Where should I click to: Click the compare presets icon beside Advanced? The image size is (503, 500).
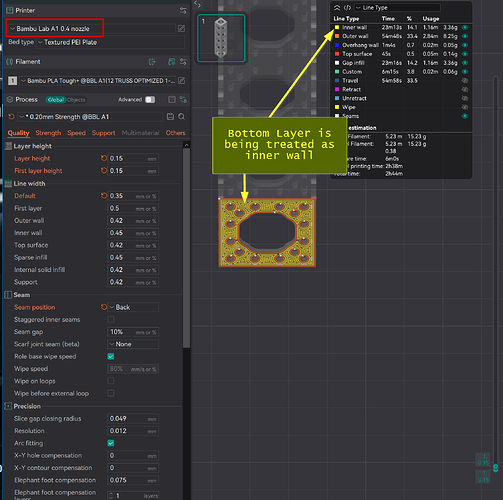(x=183, y=100)
